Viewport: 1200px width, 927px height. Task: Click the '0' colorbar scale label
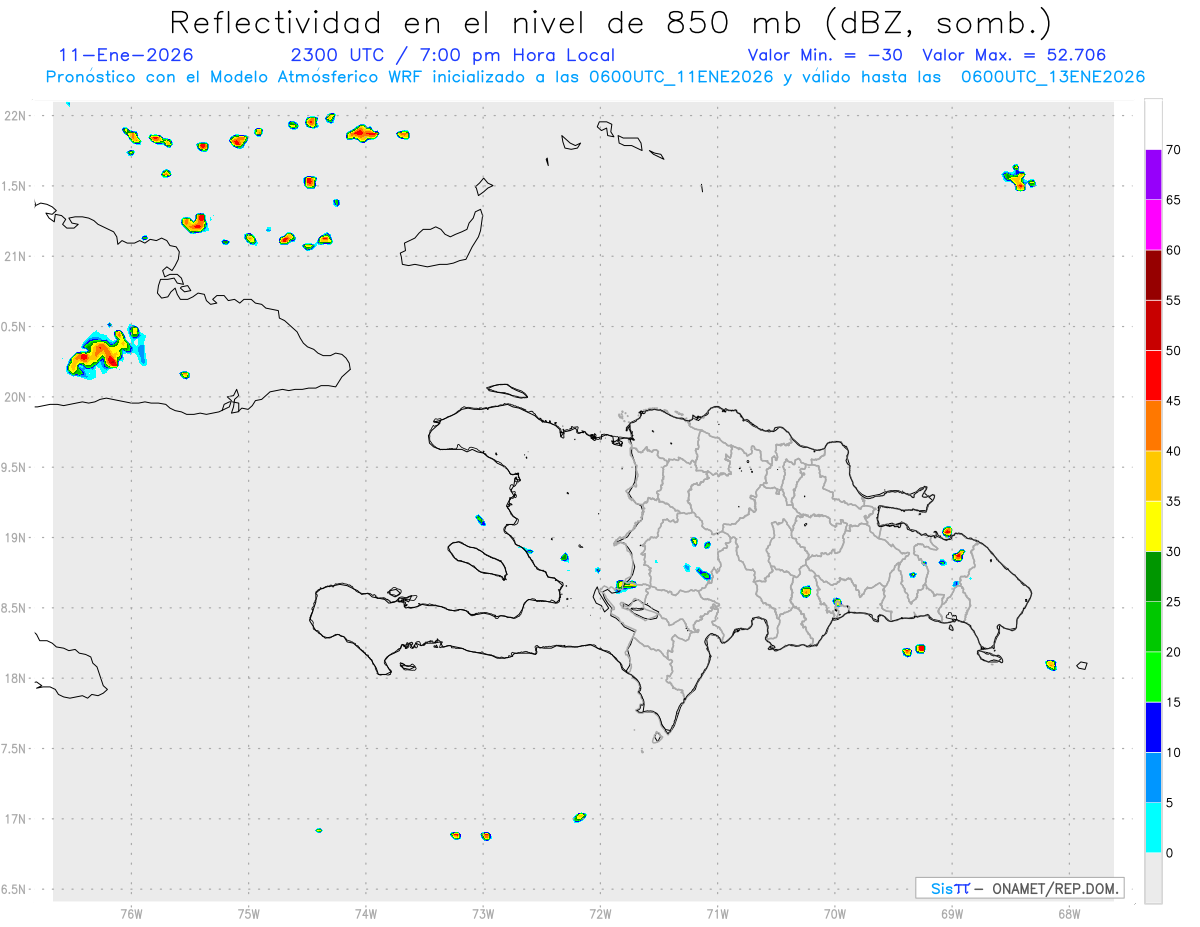tap(1169, 853)
